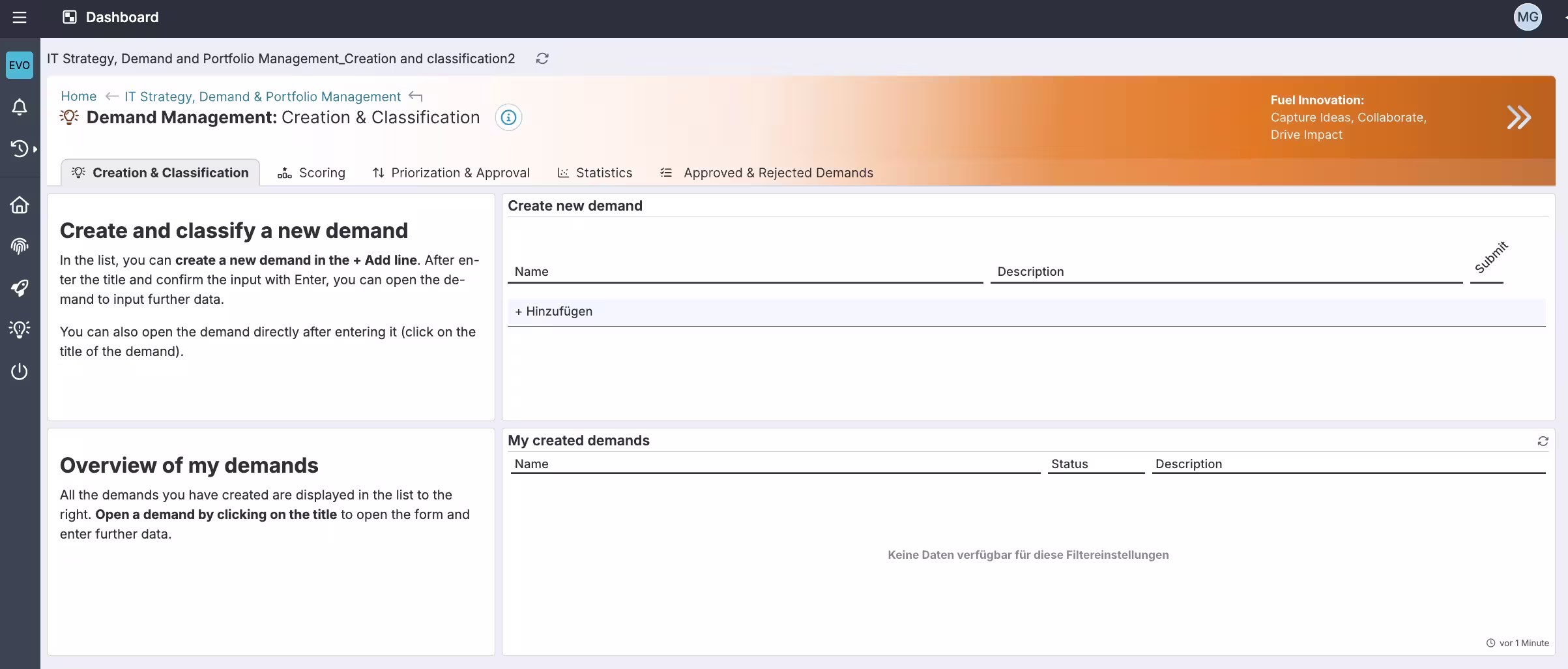Open the notifications bell icon
The height and width of the screenshot is (669, 1568).
(20, 107)
